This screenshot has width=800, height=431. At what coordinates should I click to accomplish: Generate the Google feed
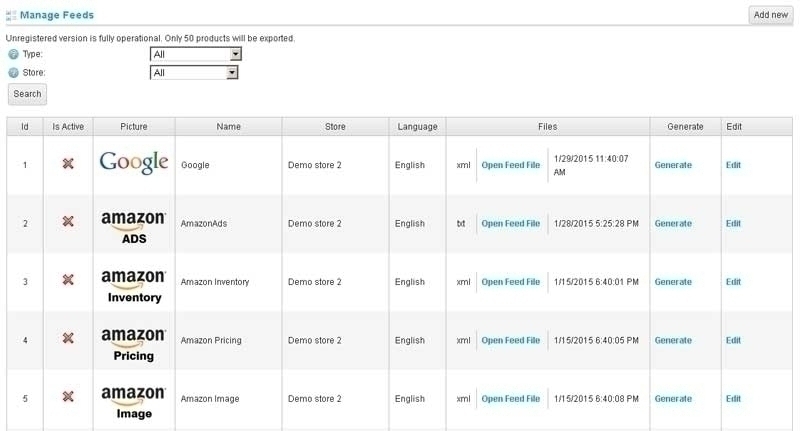tap(673, 165)
